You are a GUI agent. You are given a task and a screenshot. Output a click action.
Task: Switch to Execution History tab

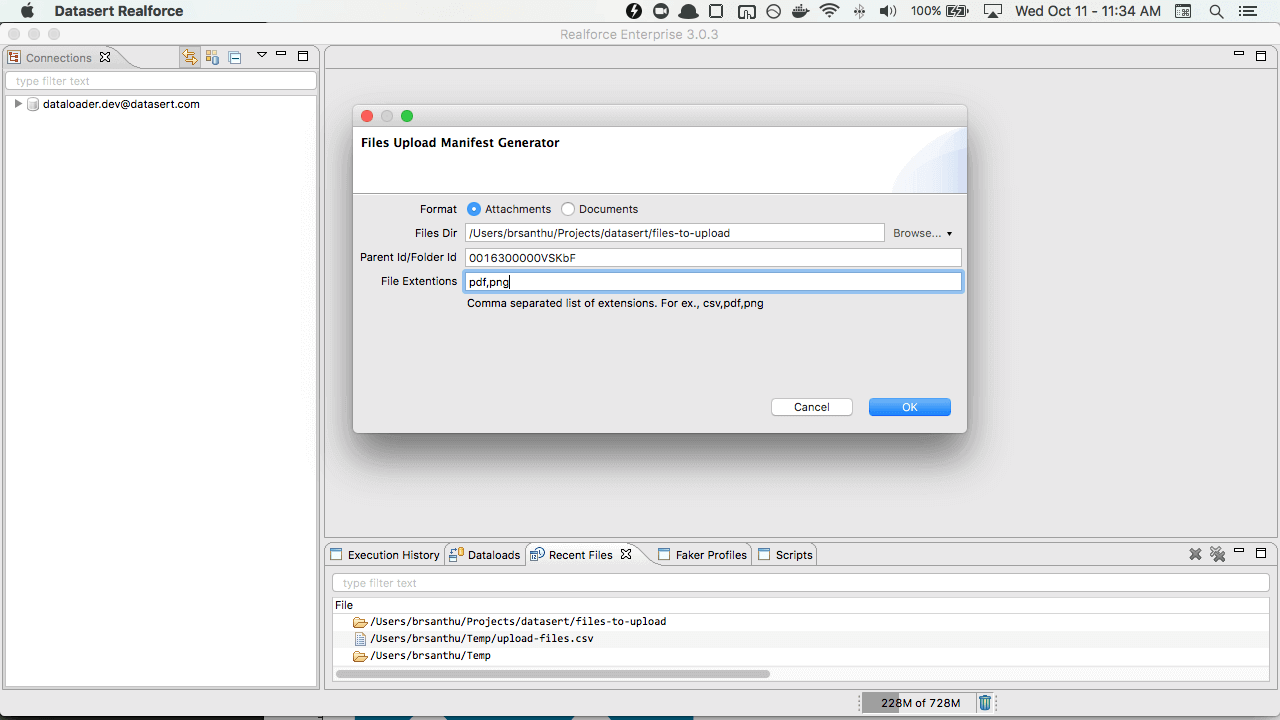385,555
